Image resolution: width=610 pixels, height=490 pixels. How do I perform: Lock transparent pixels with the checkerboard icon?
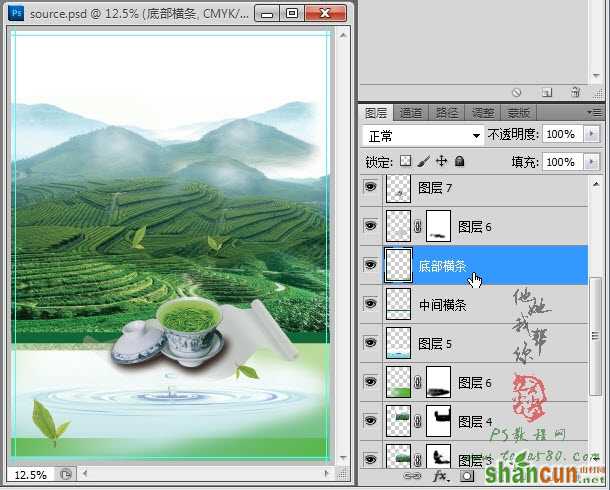point(406,161)
